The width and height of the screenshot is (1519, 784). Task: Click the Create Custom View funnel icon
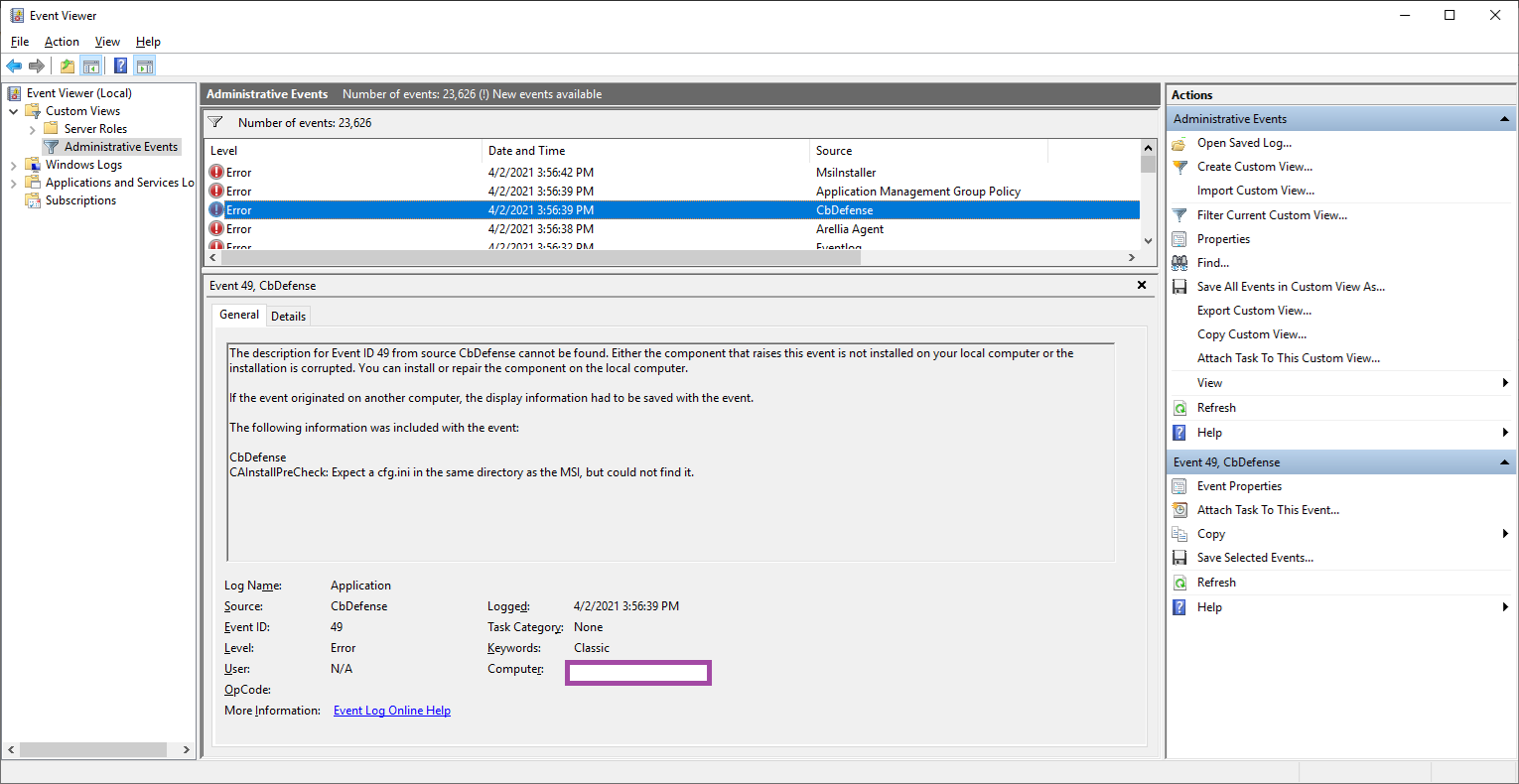pyautogui.click(x=1179, y=167)
